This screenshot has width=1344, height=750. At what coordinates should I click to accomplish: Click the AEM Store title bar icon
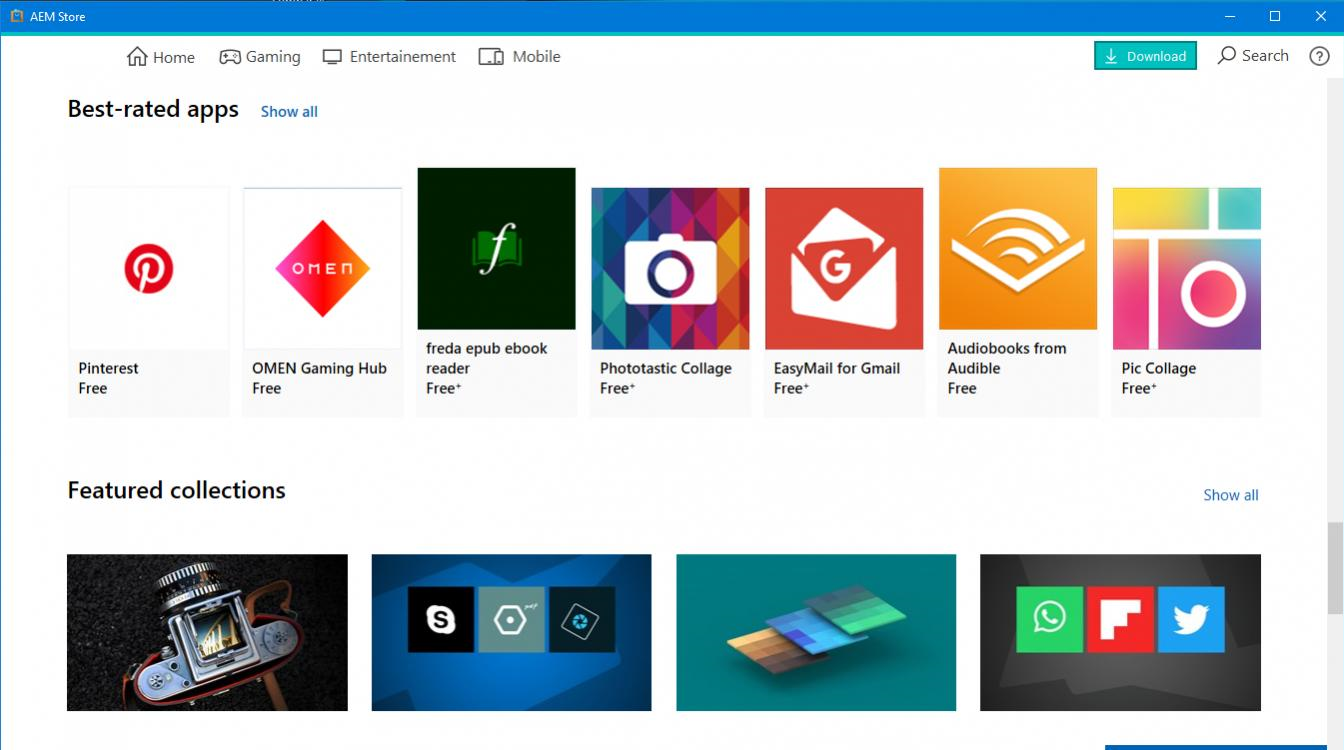(16, 16)
